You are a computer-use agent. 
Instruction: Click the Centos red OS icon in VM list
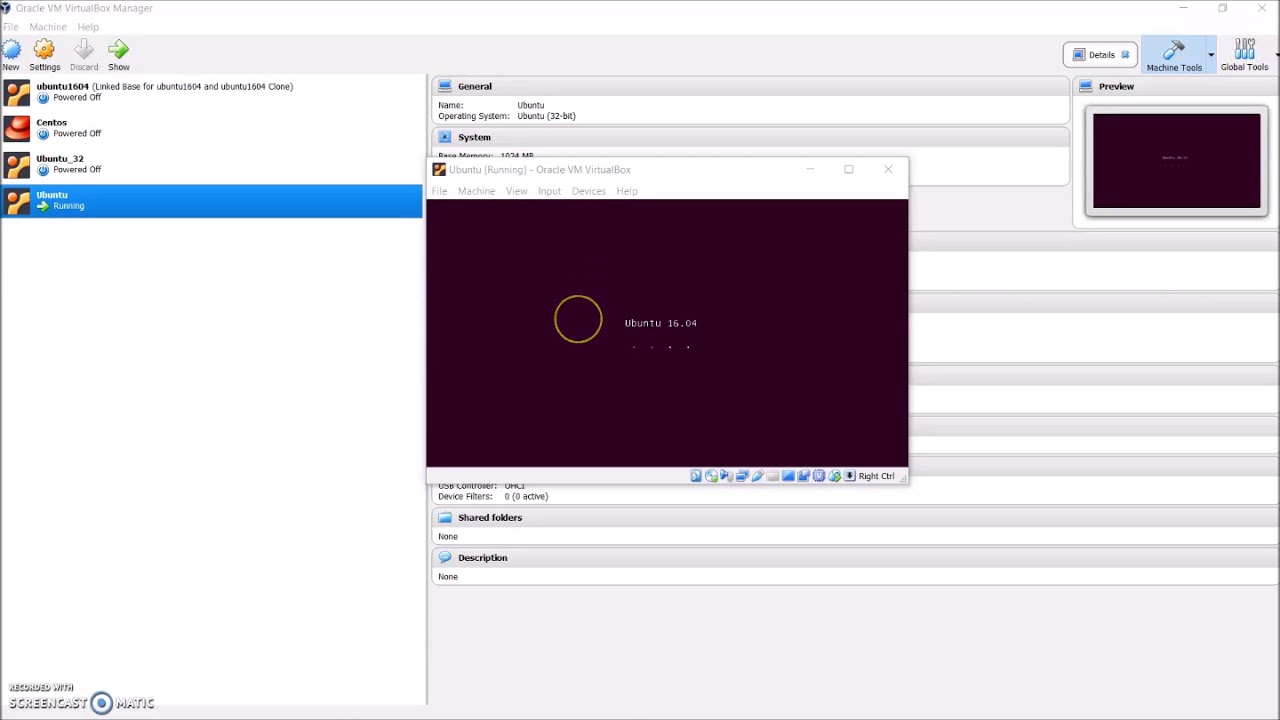coord(17,128)
